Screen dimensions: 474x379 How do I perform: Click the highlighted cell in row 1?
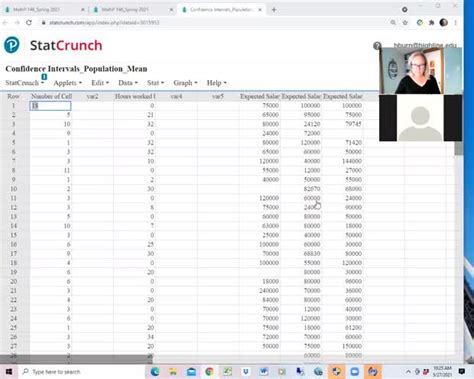coord(50,106)
